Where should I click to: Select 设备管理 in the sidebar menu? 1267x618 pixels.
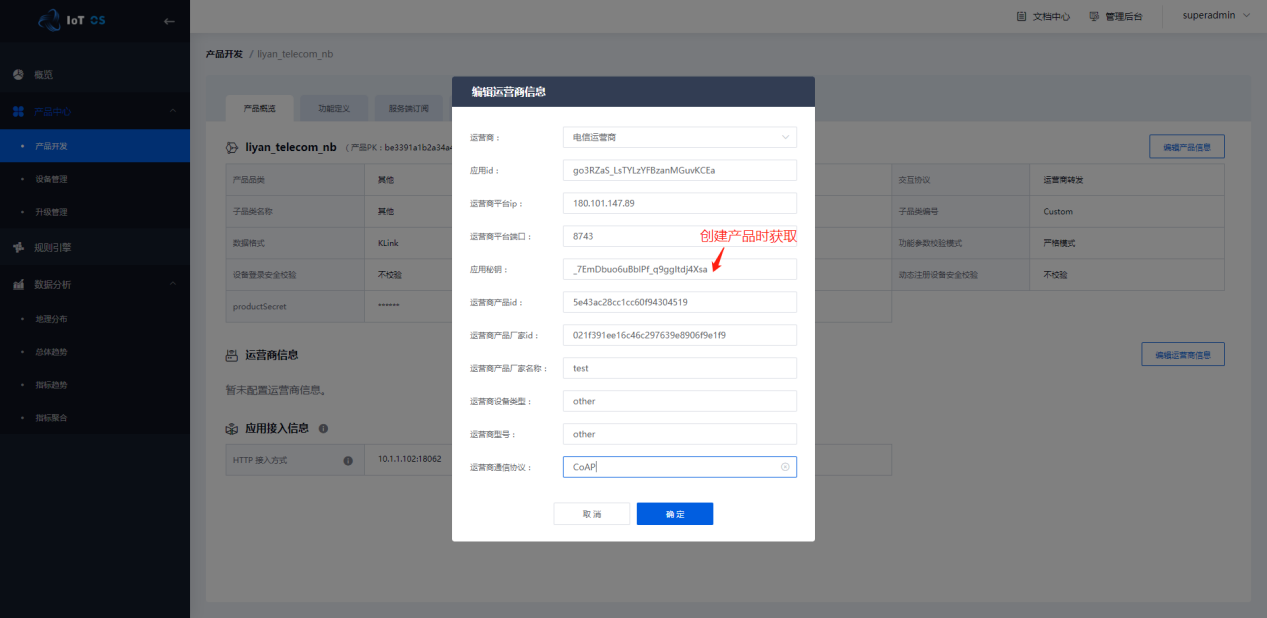(x=51, y=179)
